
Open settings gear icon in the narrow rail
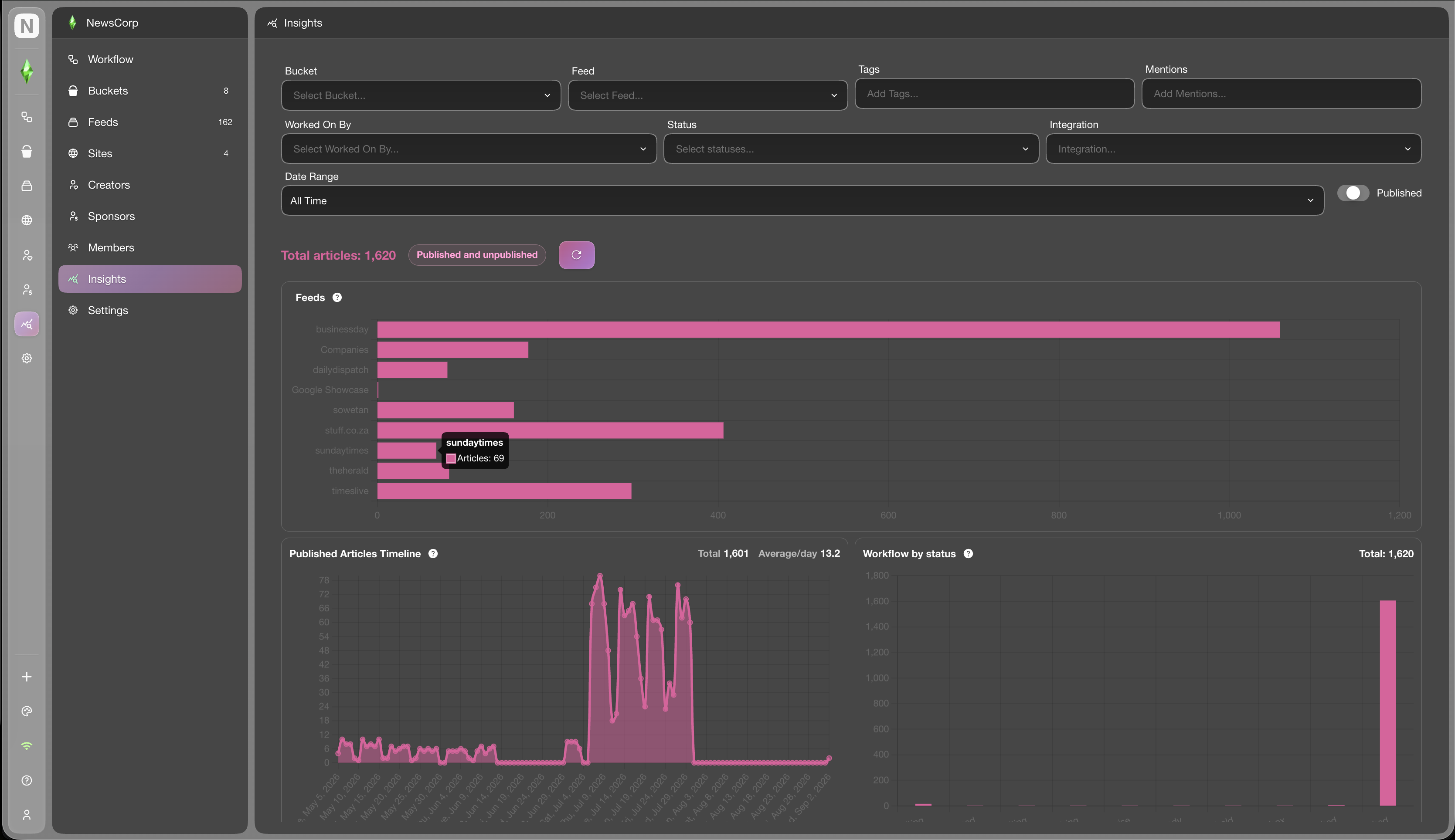pos(27,358)
